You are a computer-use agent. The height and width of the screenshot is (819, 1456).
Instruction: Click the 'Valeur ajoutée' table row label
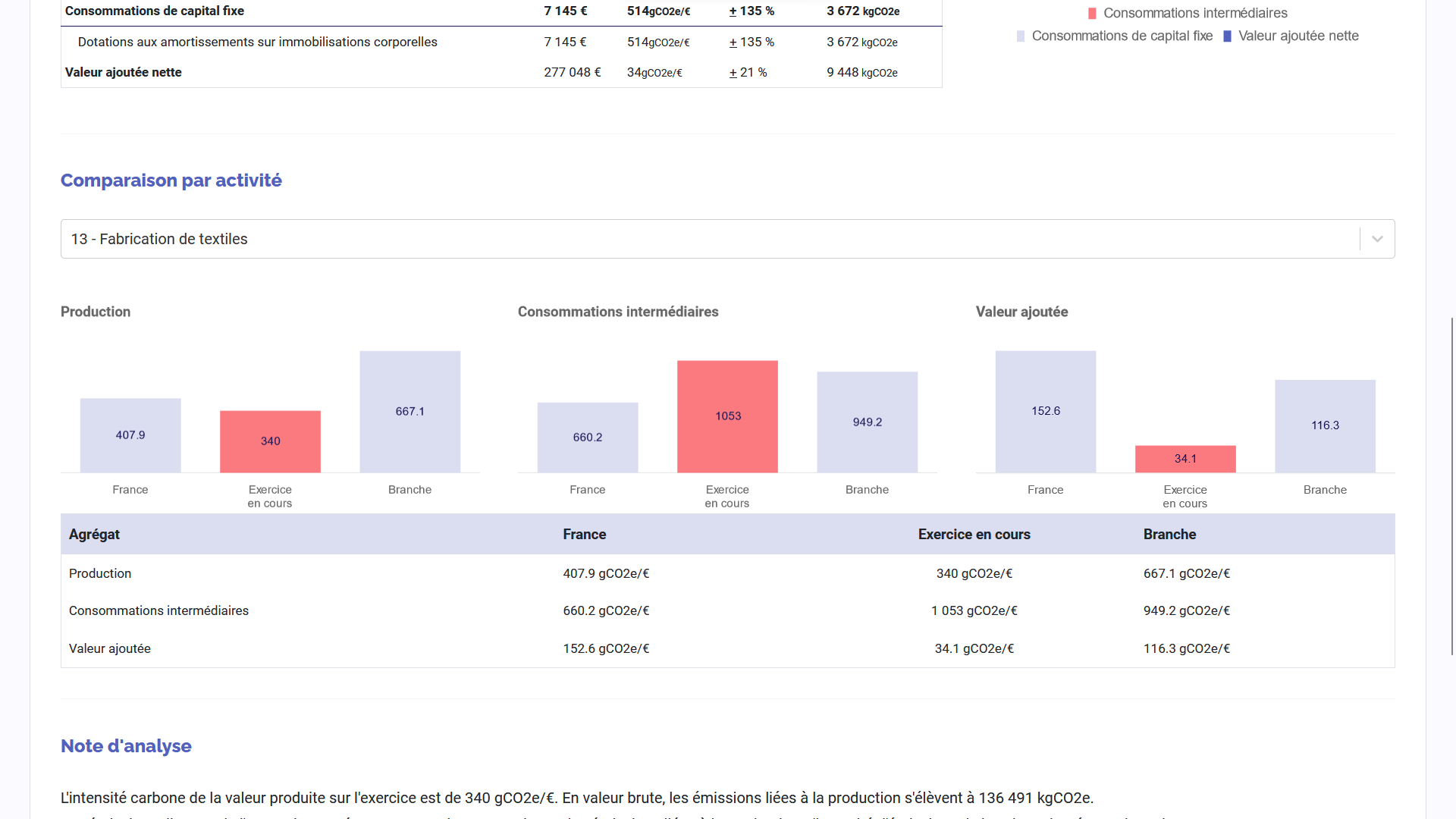point(110,649)
